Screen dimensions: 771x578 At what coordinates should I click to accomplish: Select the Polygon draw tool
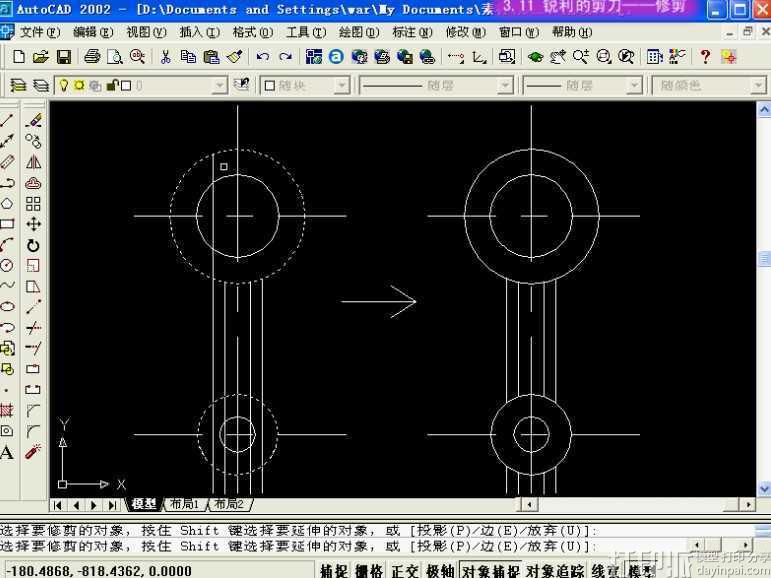[7, 204]
